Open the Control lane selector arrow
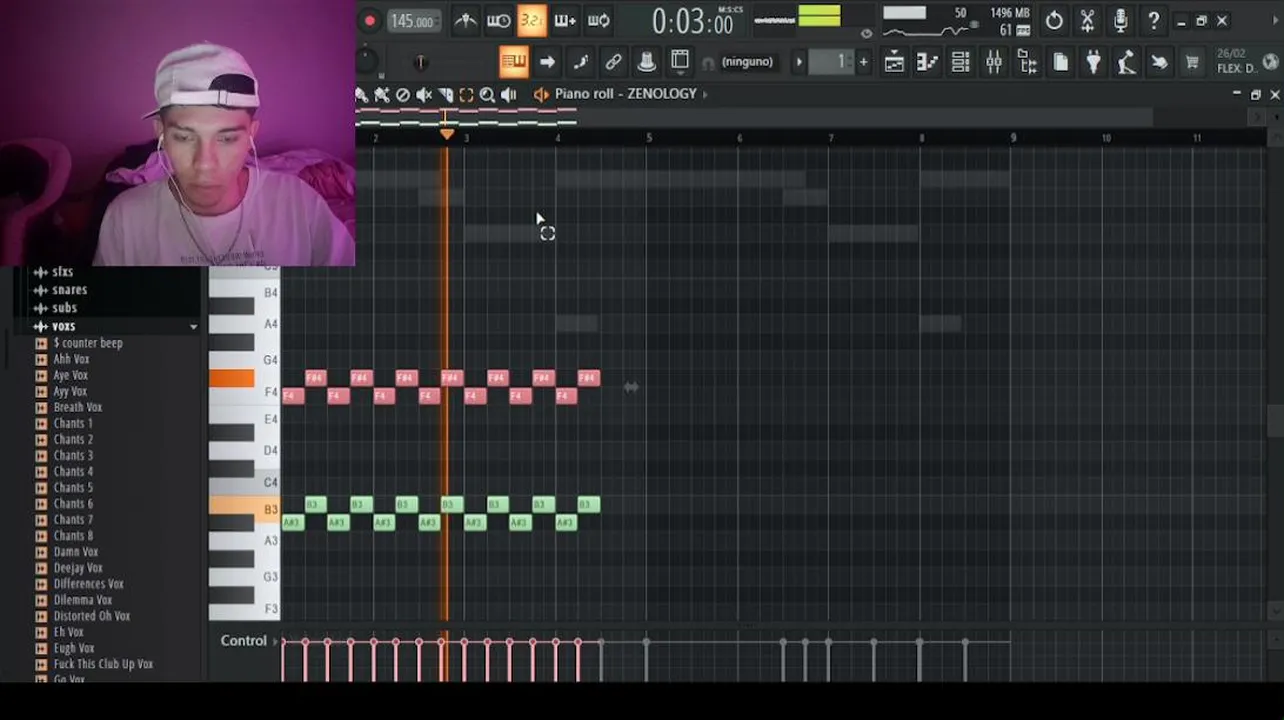The image size is (1284, 720). click(275, 641)
